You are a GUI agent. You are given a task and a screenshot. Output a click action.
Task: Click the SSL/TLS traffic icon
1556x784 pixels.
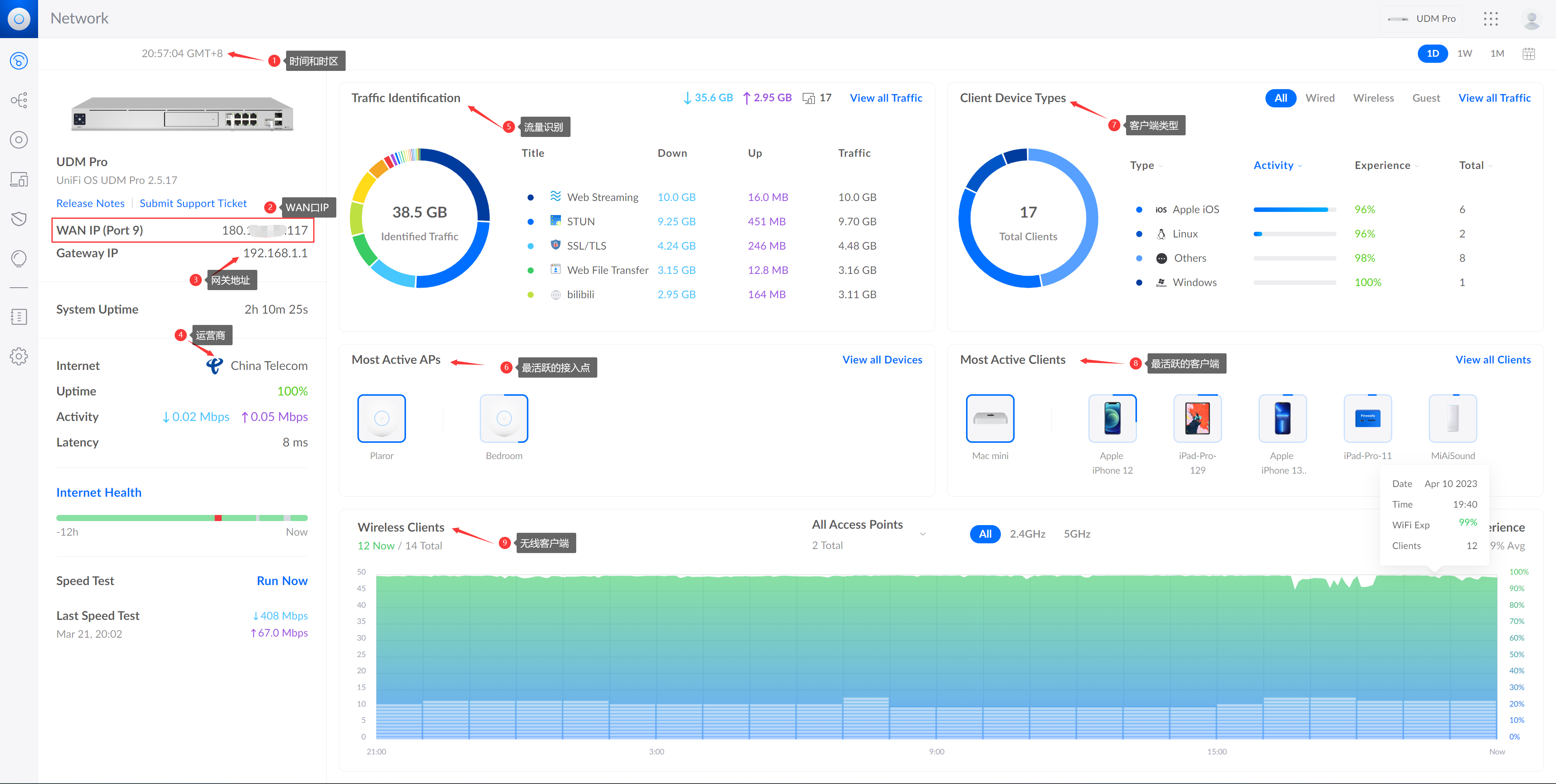pos(555,245)
